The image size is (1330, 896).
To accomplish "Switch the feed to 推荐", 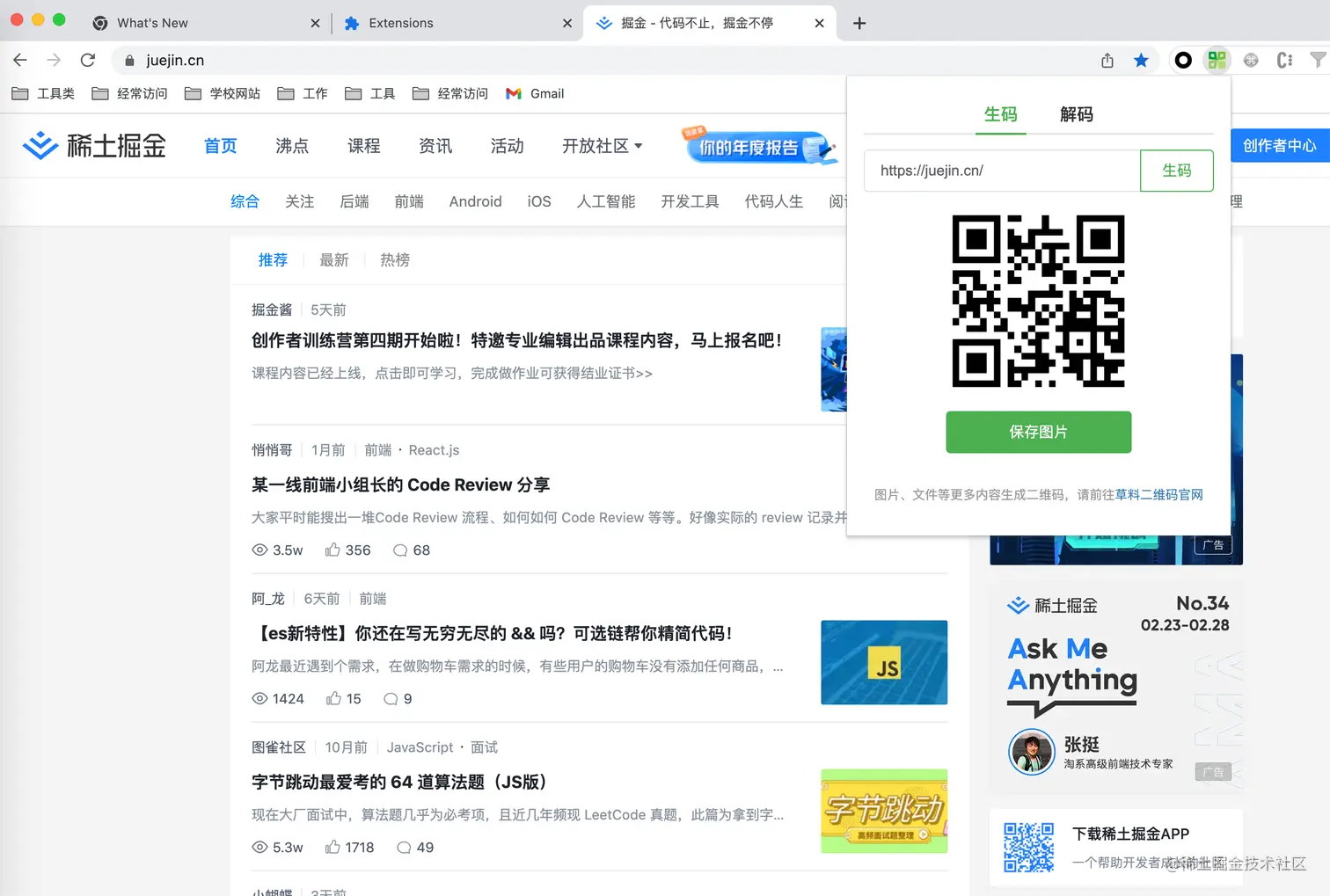I will [273, 260].
